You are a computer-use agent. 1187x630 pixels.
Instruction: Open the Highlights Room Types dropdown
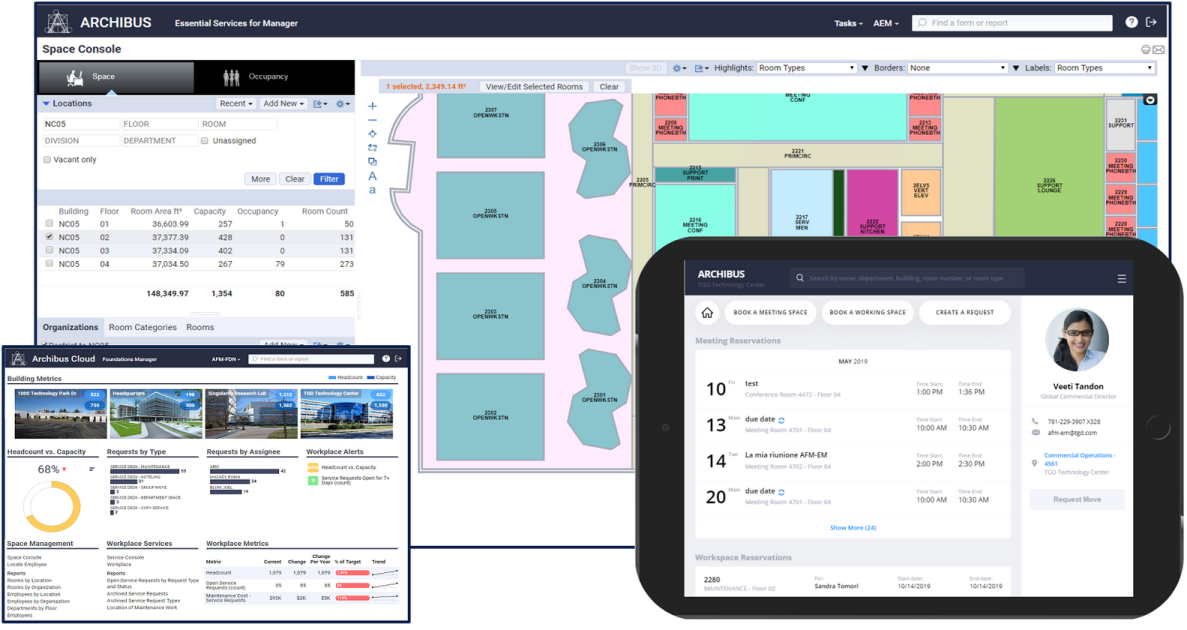click(x=806, y=68)
